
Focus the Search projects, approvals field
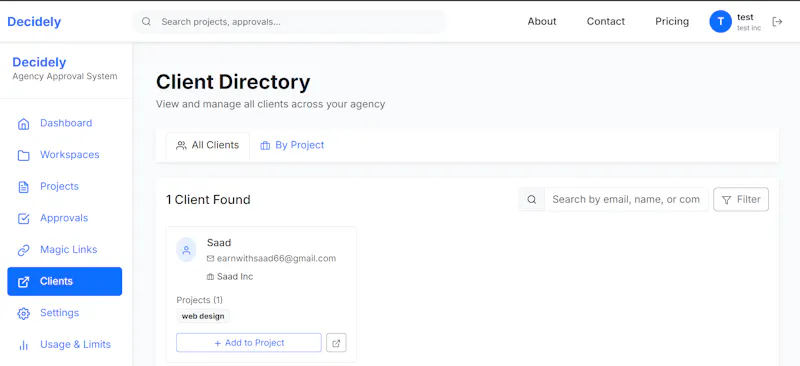tap(289, 22)
